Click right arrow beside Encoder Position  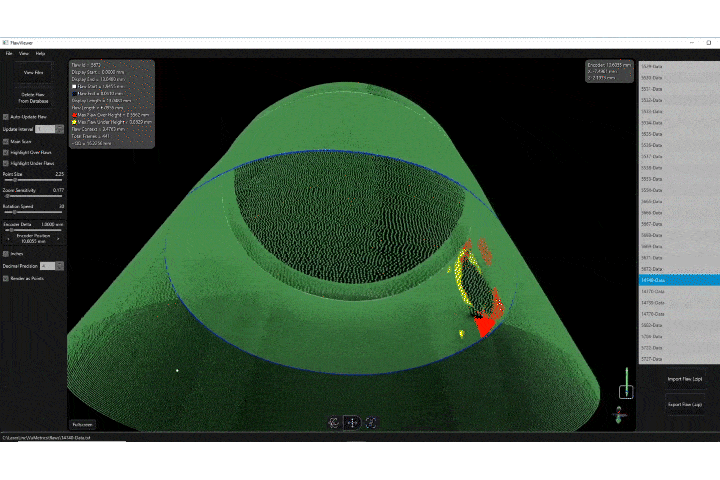pos(61,239)
